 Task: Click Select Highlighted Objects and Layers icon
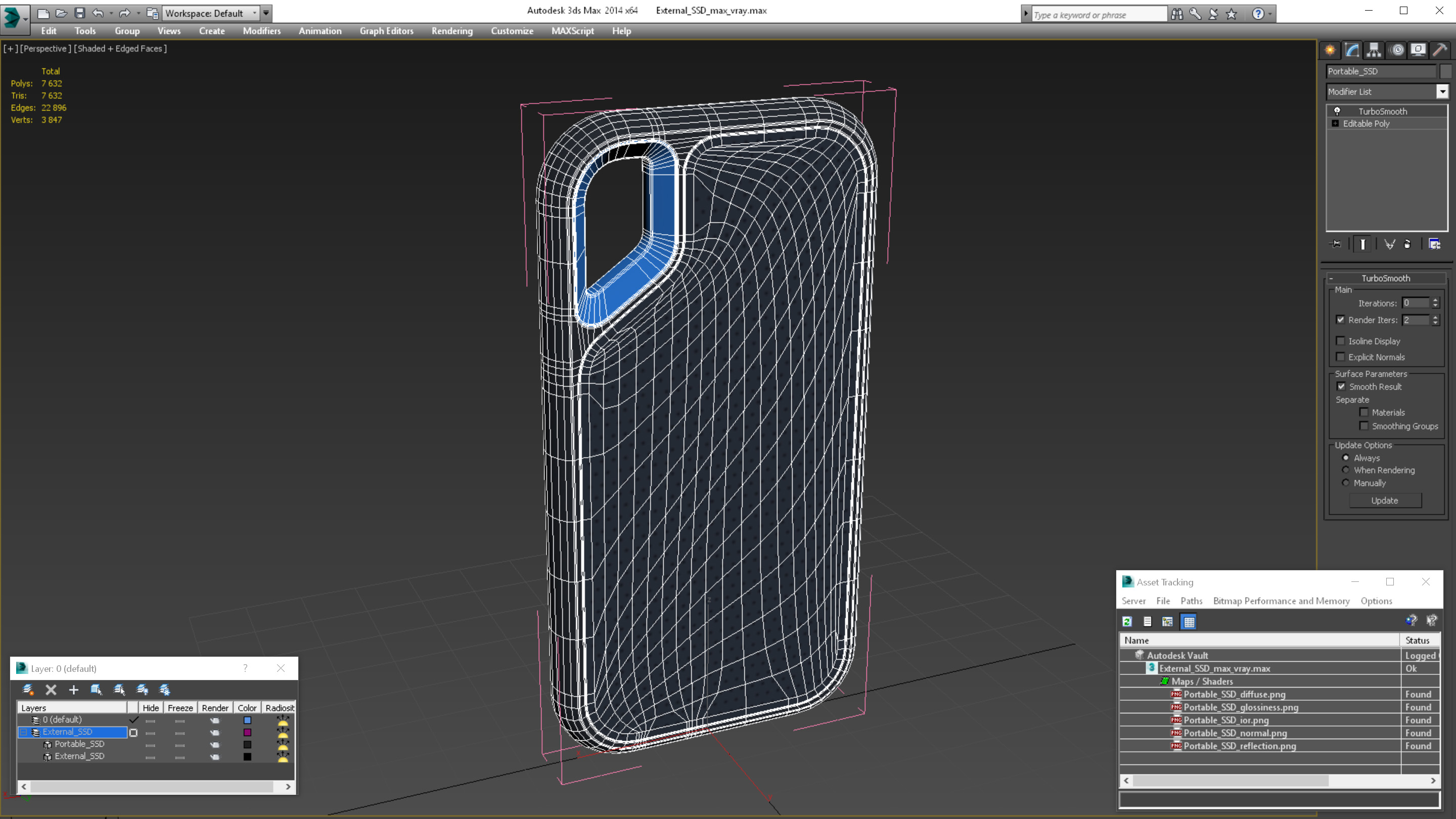tap(96, 690)
